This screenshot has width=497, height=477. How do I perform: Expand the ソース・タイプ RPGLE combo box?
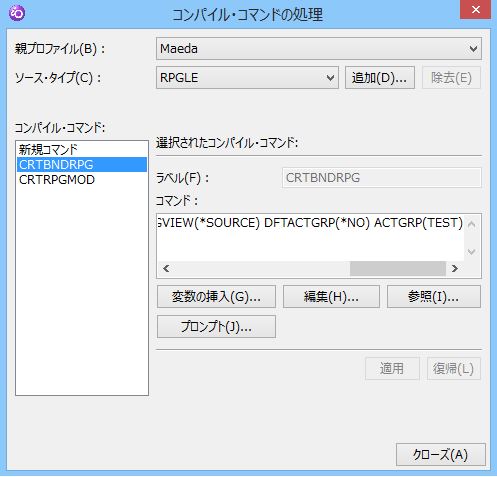(247, 78)
